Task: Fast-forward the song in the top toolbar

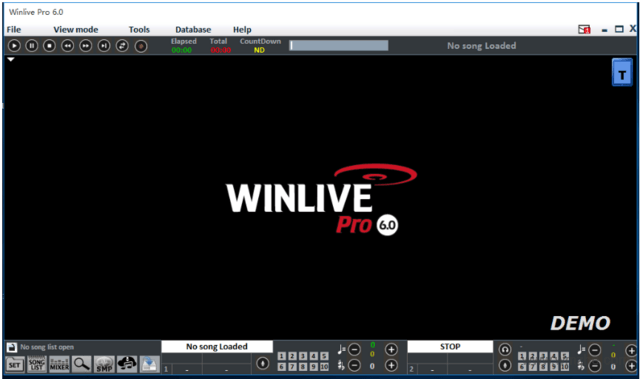Action: (x=85, y=46)
